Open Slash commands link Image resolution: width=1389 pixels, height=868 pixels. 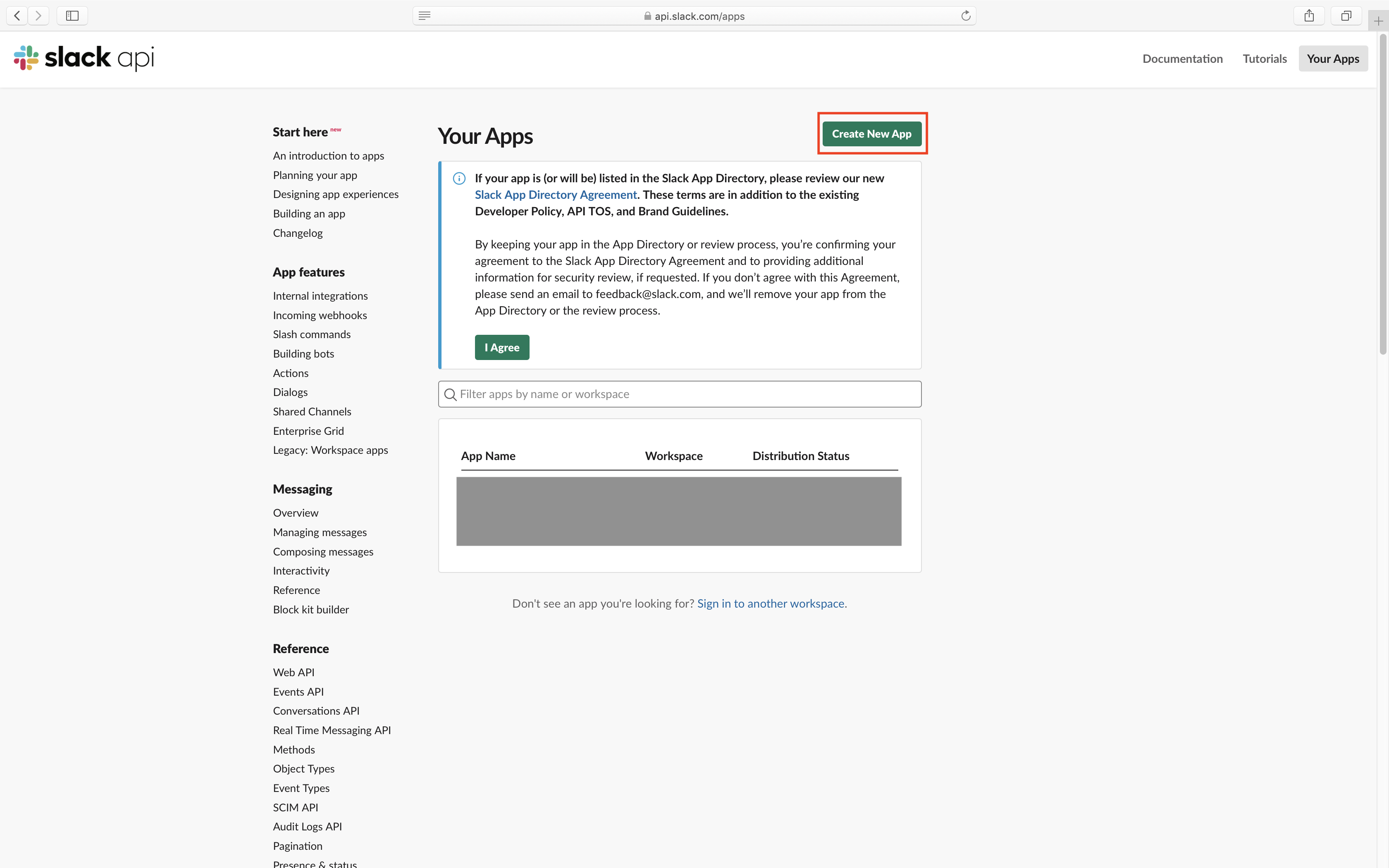coord(312,334)
